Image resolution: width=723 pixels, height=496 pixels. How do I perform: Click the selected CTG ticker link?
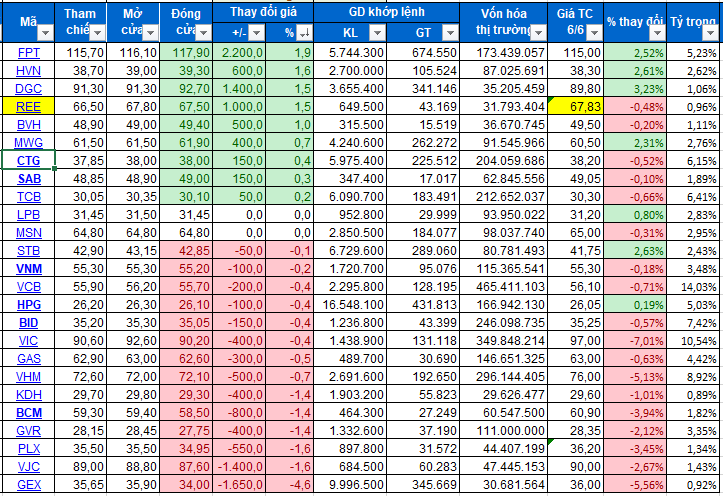pyautogui.click(x=29, y=161)
